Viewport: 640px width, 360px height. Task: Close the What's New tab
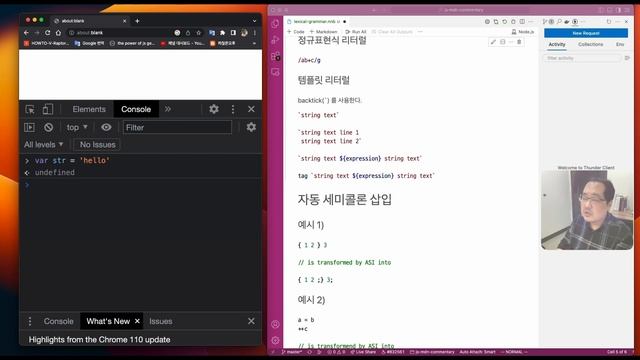tap(138, 321)
